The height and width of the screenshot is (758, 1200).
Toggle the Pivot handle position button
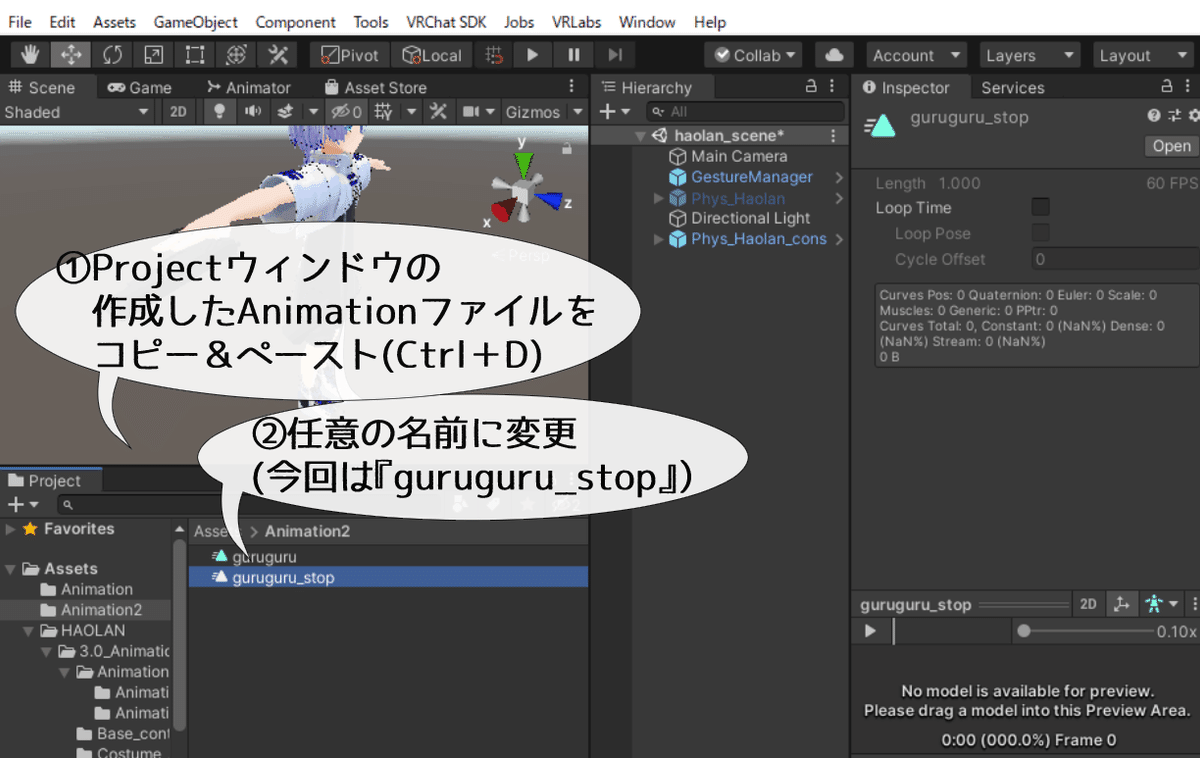(x=350, y=55)
